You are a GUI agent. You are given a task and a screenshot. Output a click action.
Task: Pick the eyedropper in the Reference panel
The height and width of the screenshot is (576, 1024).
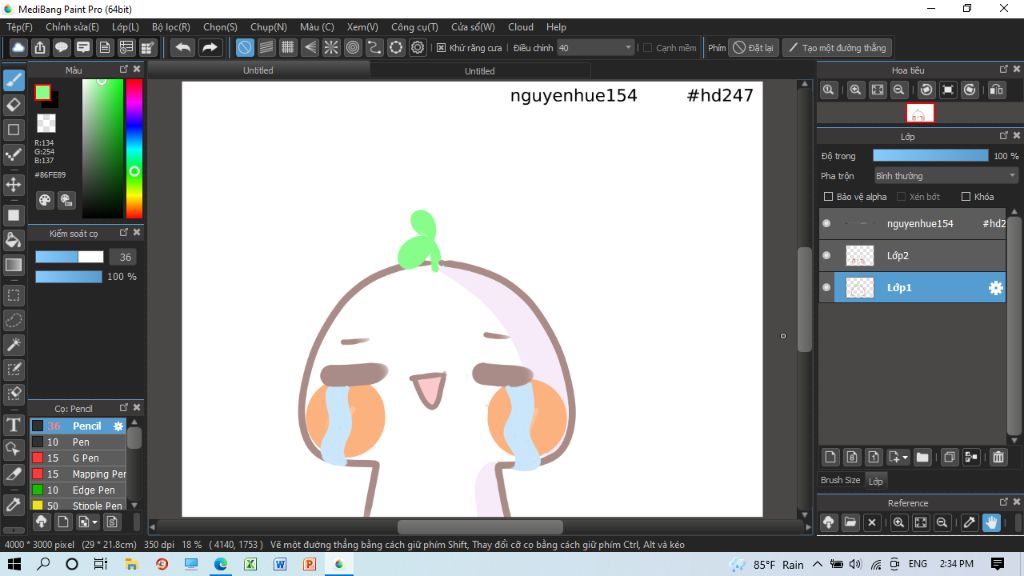tap(969, 522)
